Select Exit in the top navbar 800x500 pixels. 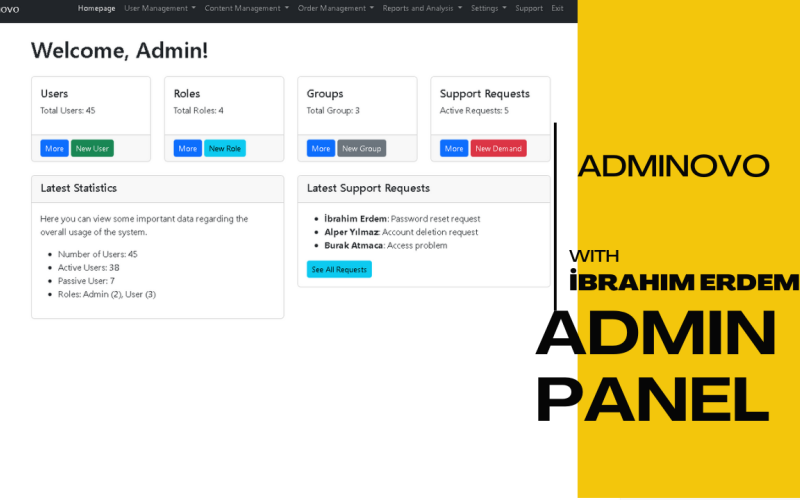click(x=557, y=8)
